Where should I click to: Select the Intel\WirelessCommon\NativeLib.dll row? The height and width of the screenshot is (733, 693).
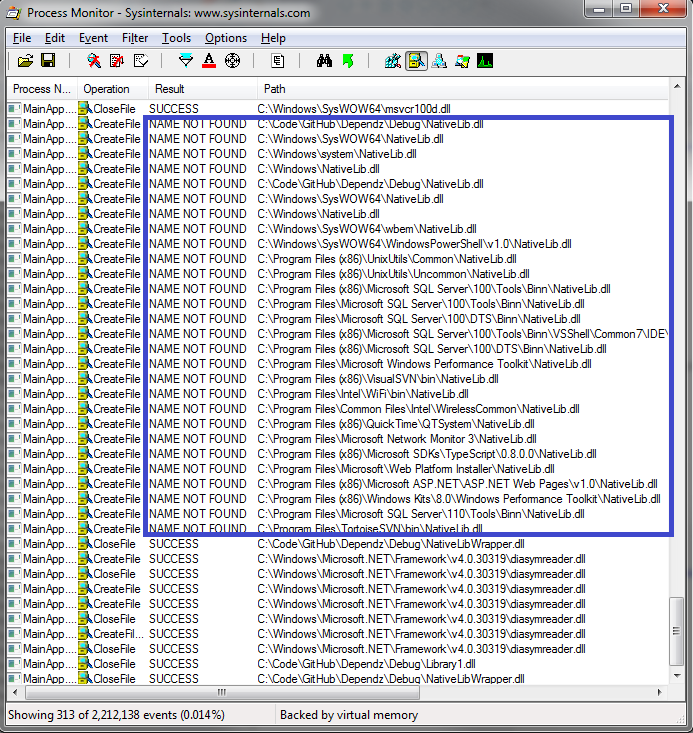[x=337, y=409]
